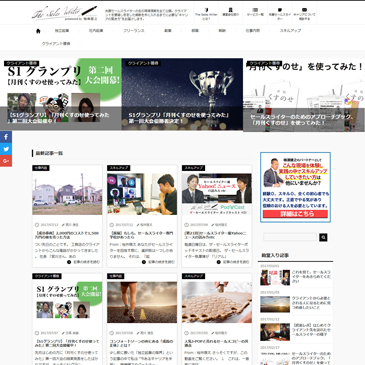Click the red 詳細はこちら banner button
This screenshot has width=365, height=365.
[295, 214]
